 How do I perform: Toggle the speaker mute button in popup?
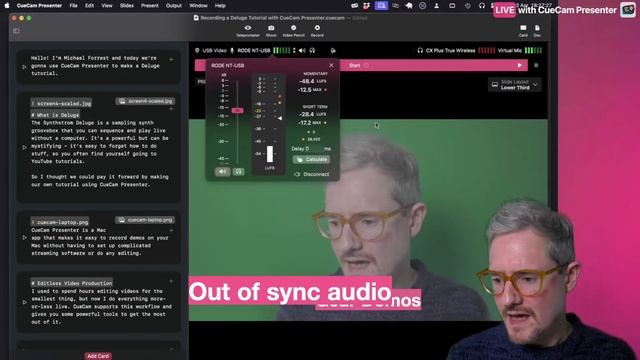coord(222,172)
